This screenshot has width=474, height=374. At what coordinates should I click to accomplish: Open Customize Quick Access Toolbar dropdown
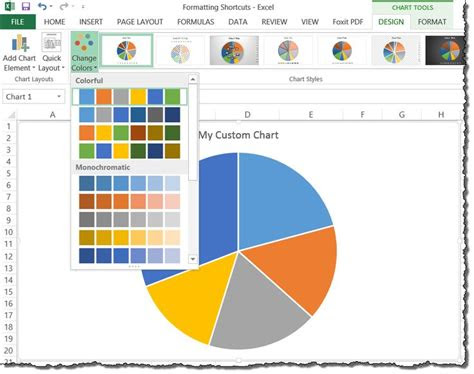point(83,7)
